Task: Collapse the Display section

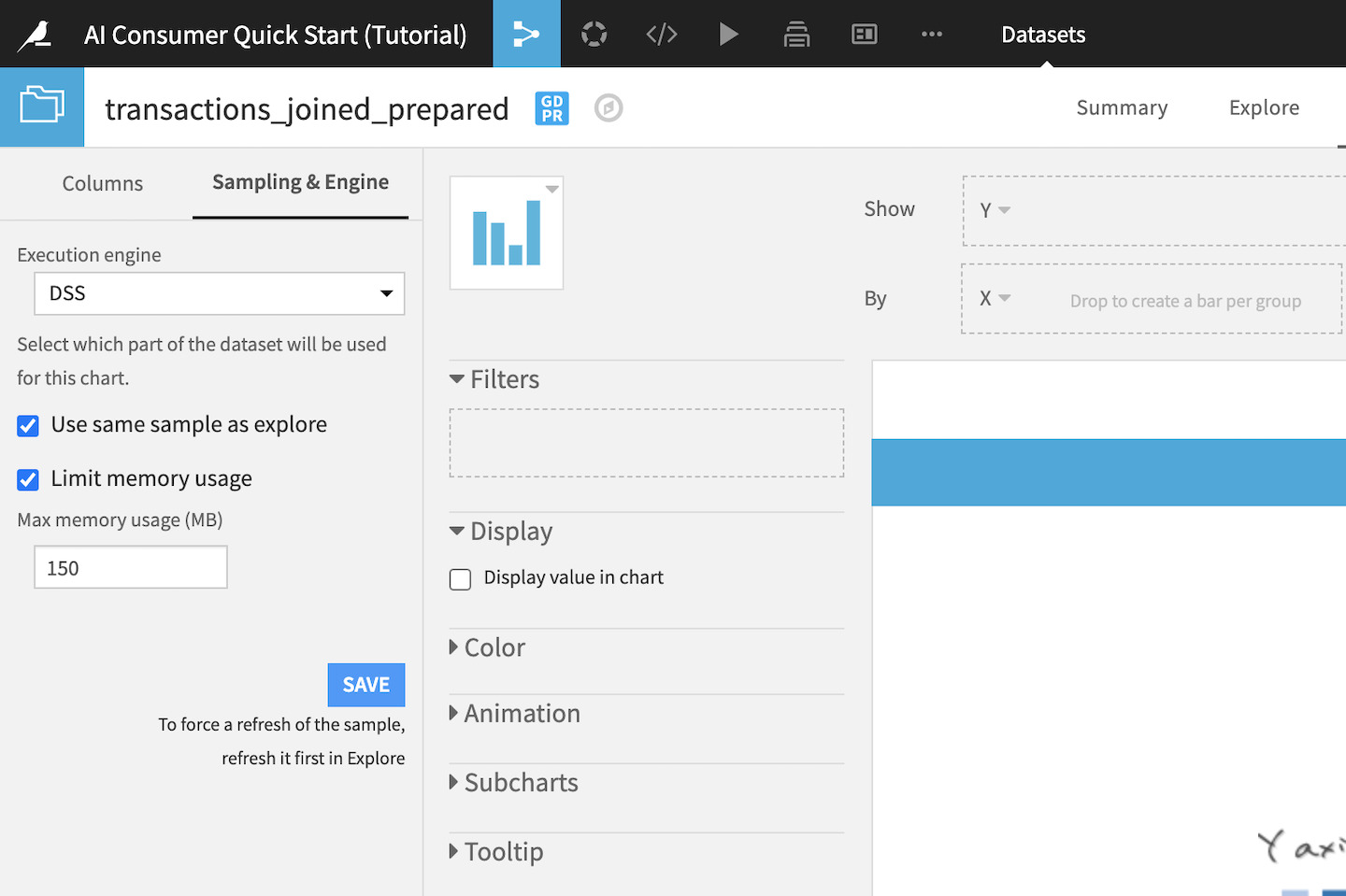Action: [x=501, y=531]
